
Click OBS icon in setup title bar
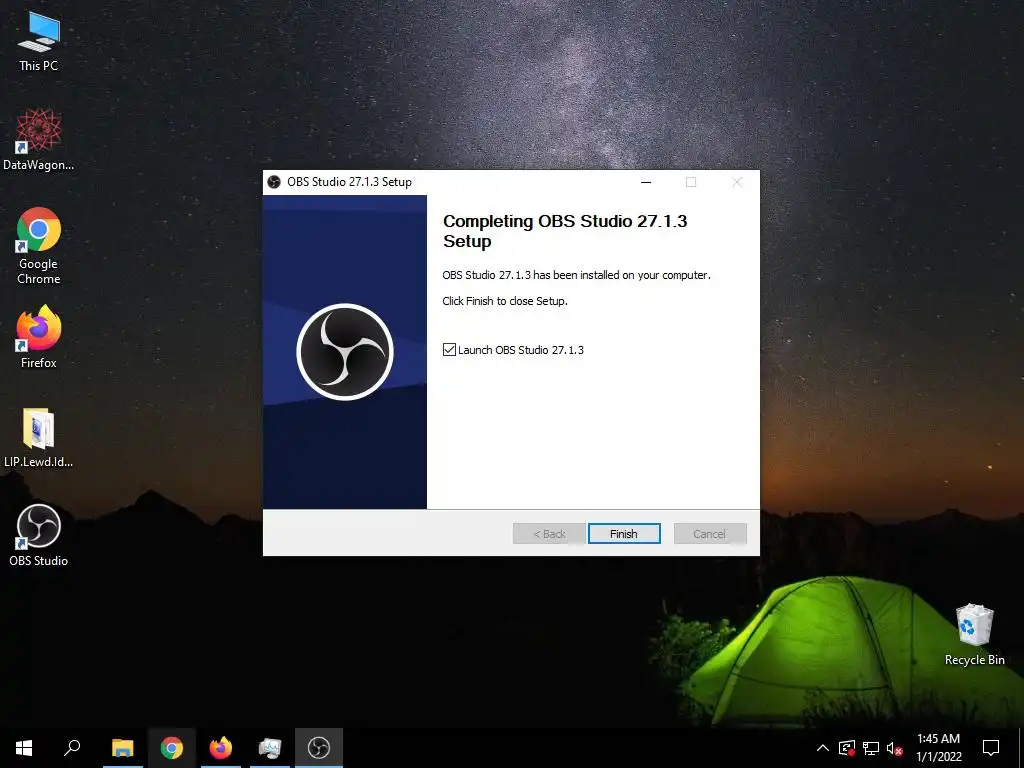(x=274, y=182)
